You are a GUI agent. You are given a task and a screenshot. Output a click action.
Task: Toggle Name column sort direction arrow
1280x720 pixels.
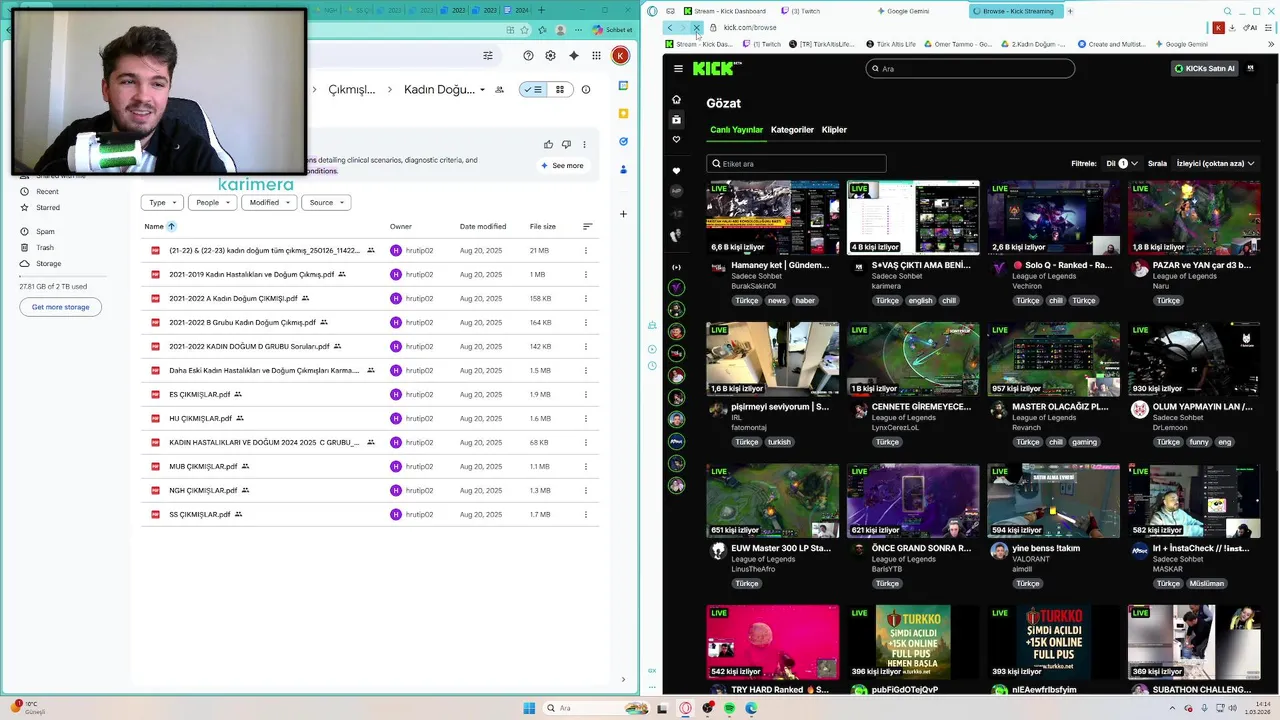coord(171,226)
